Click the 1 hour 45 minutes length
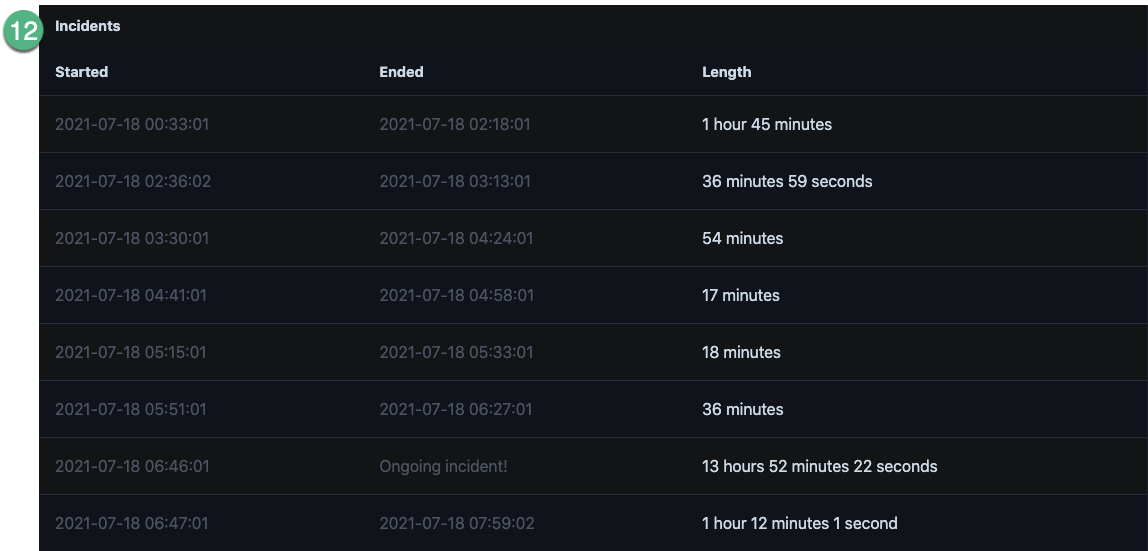The image size is (1148, 551). (x=767, y=124)
